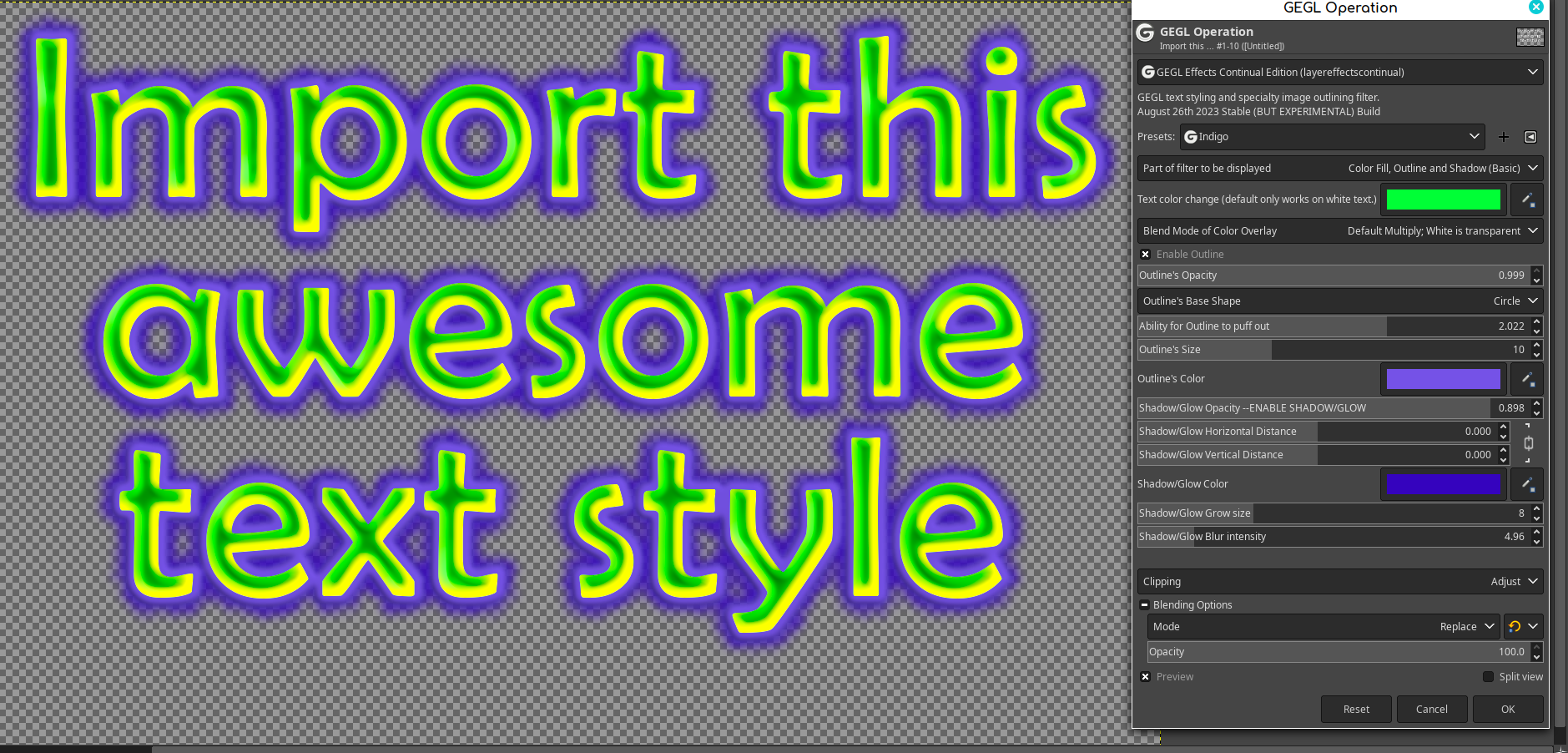Image resolution: width=1568 pixels, height=753 pixels.
Task: Increase Shadow/Glow Grow size stepper
Action: point(1536,508)
